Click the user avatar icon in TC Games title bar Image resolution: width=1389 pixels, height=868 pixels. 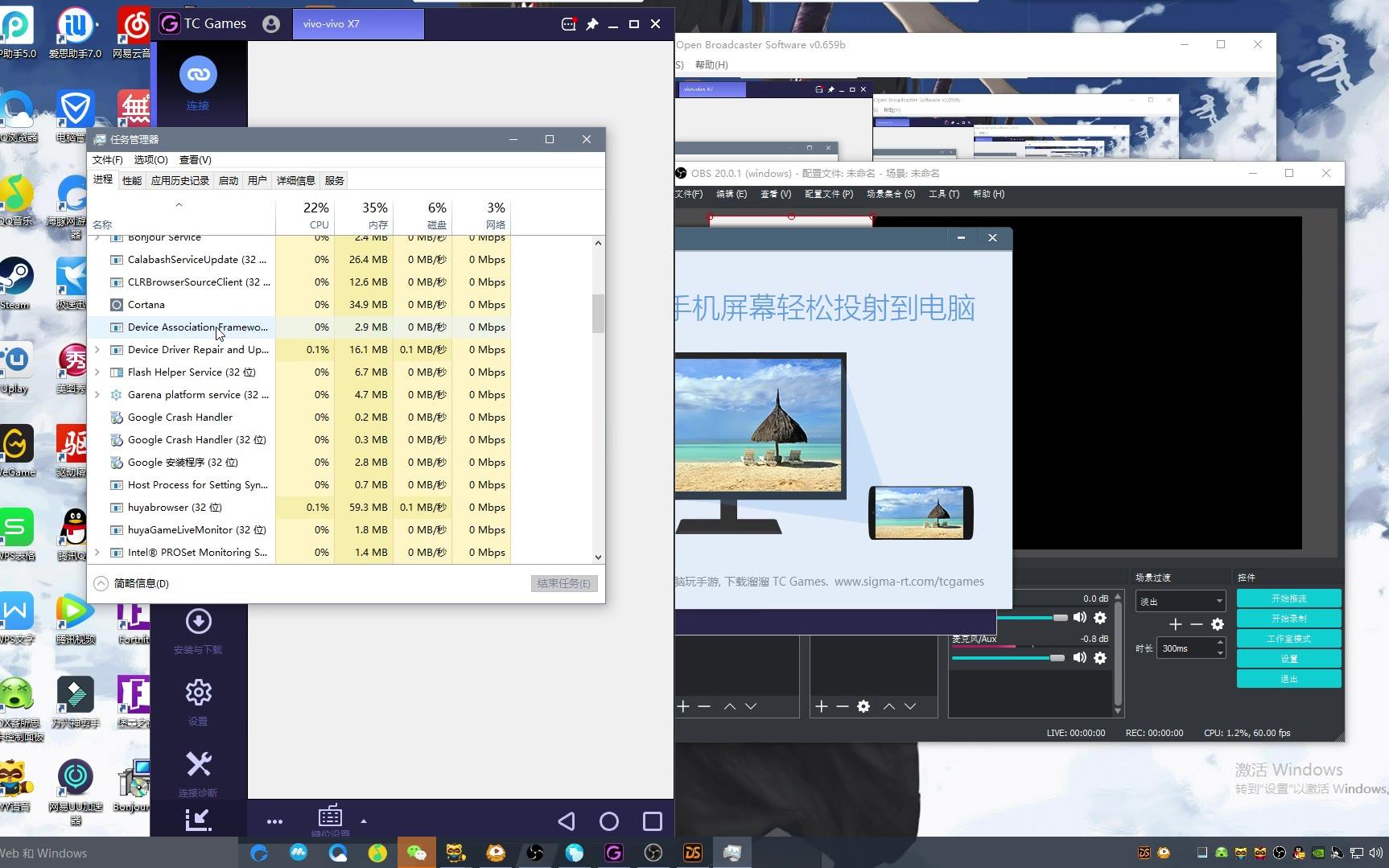pyautogui.click(x=271, y=24)
